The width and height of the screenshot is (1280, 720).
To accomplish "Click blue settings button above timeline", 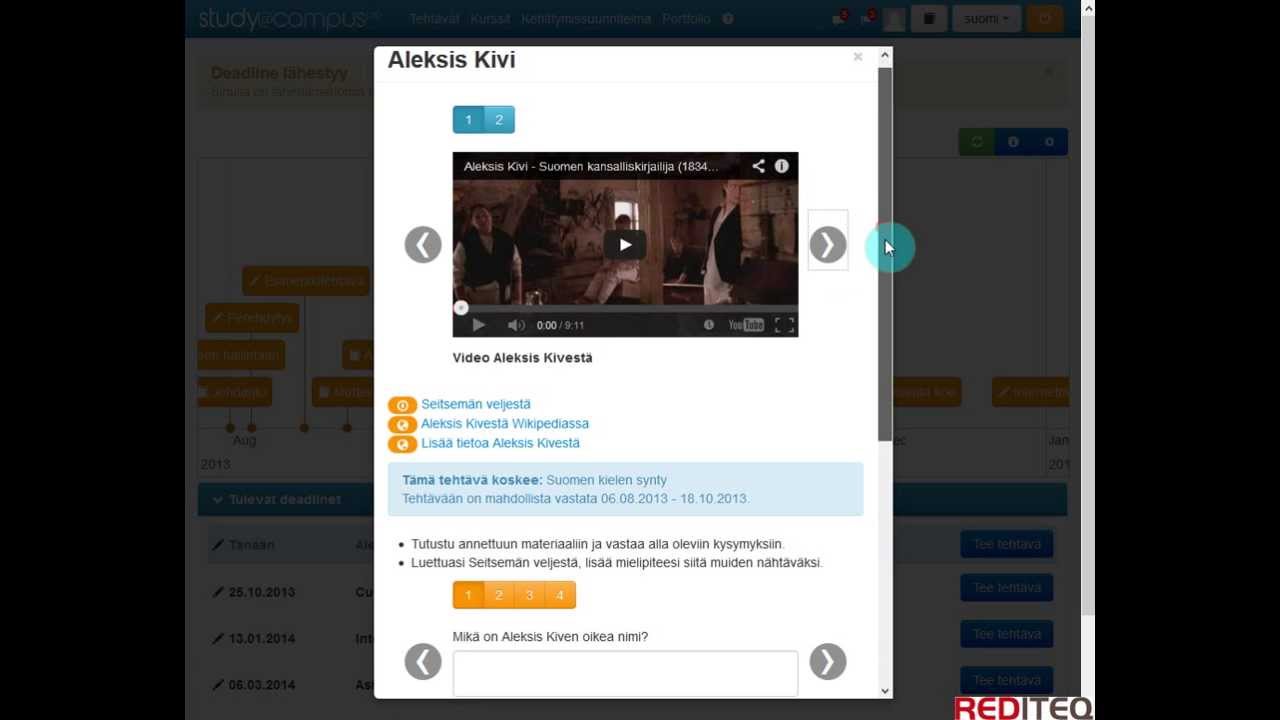I will pyautogui.click(x=1049, y=142).
